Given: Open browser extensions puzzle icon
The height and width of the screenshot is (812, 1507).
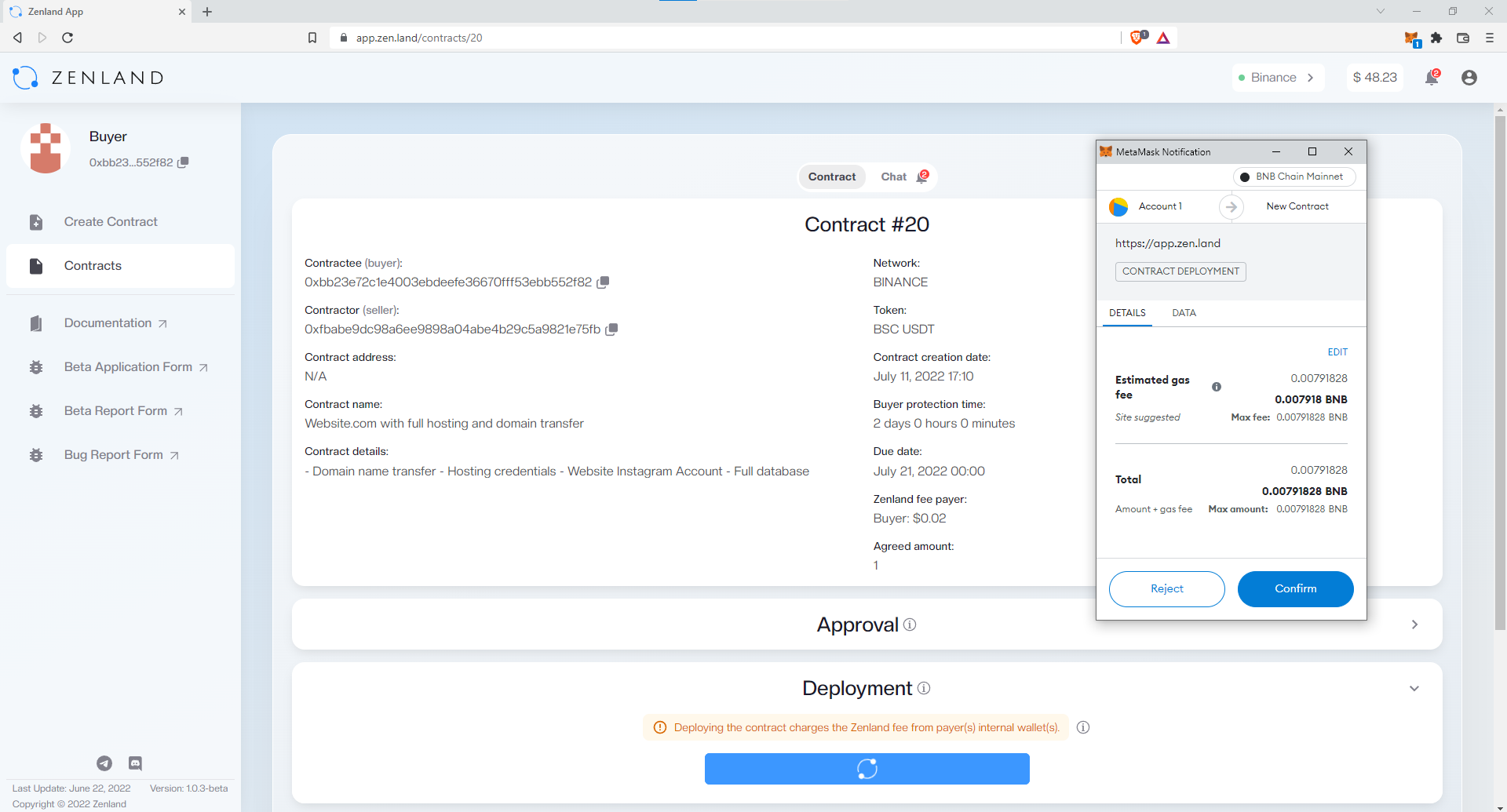Looking at the screenshot, I should 1436,38.
